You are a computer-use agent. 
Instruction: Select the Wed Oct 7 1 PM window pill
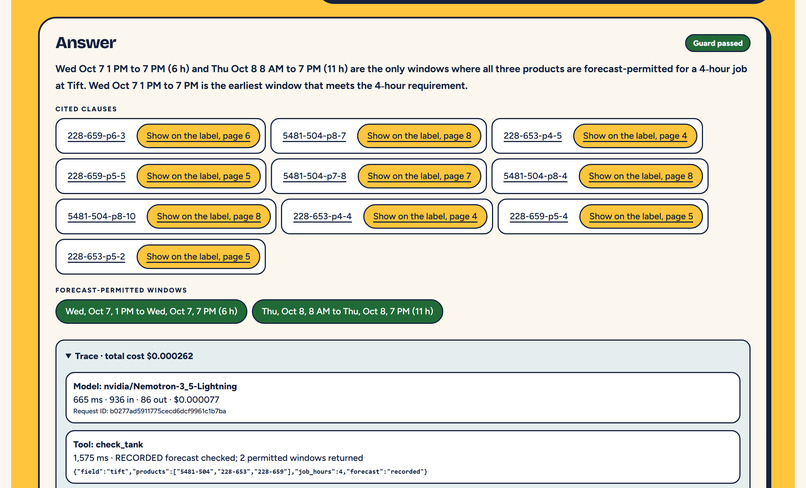point(151,312)
